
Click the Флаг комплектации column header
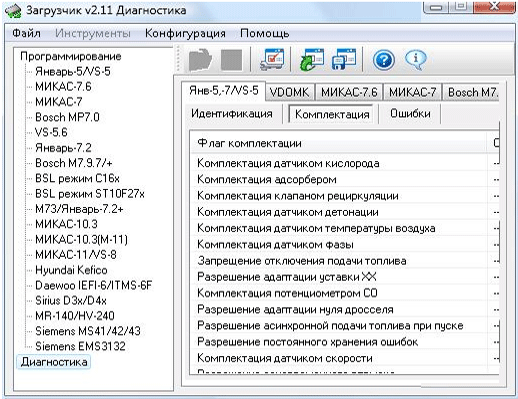click(339, 143)
